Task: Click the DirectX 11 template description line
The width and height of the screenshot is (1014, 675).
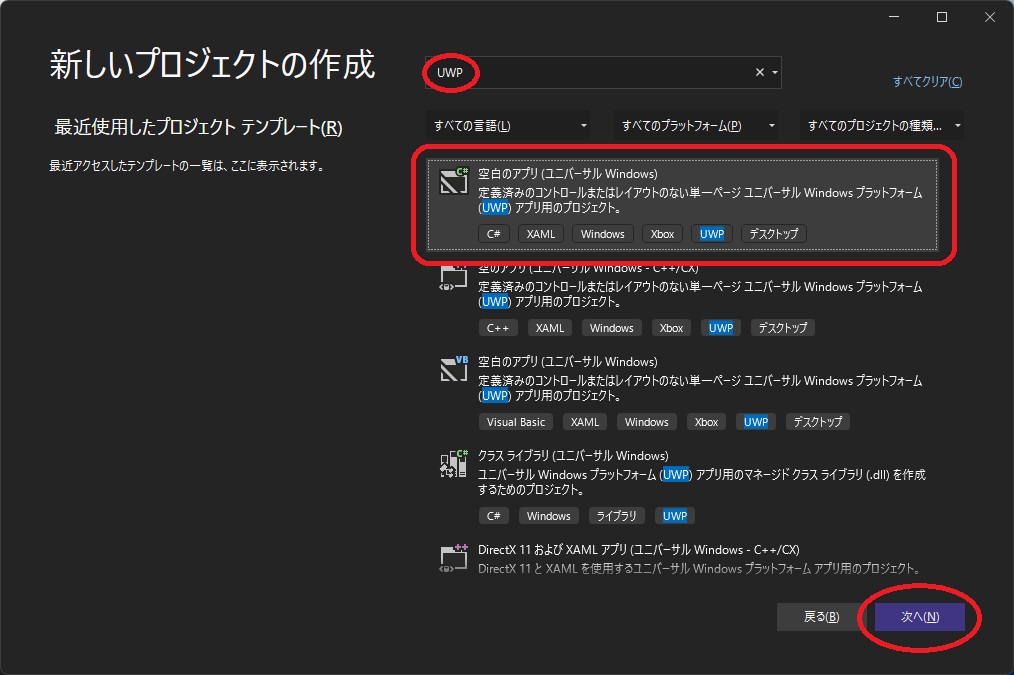Action: pyautogui.click(x=699, y=568)
